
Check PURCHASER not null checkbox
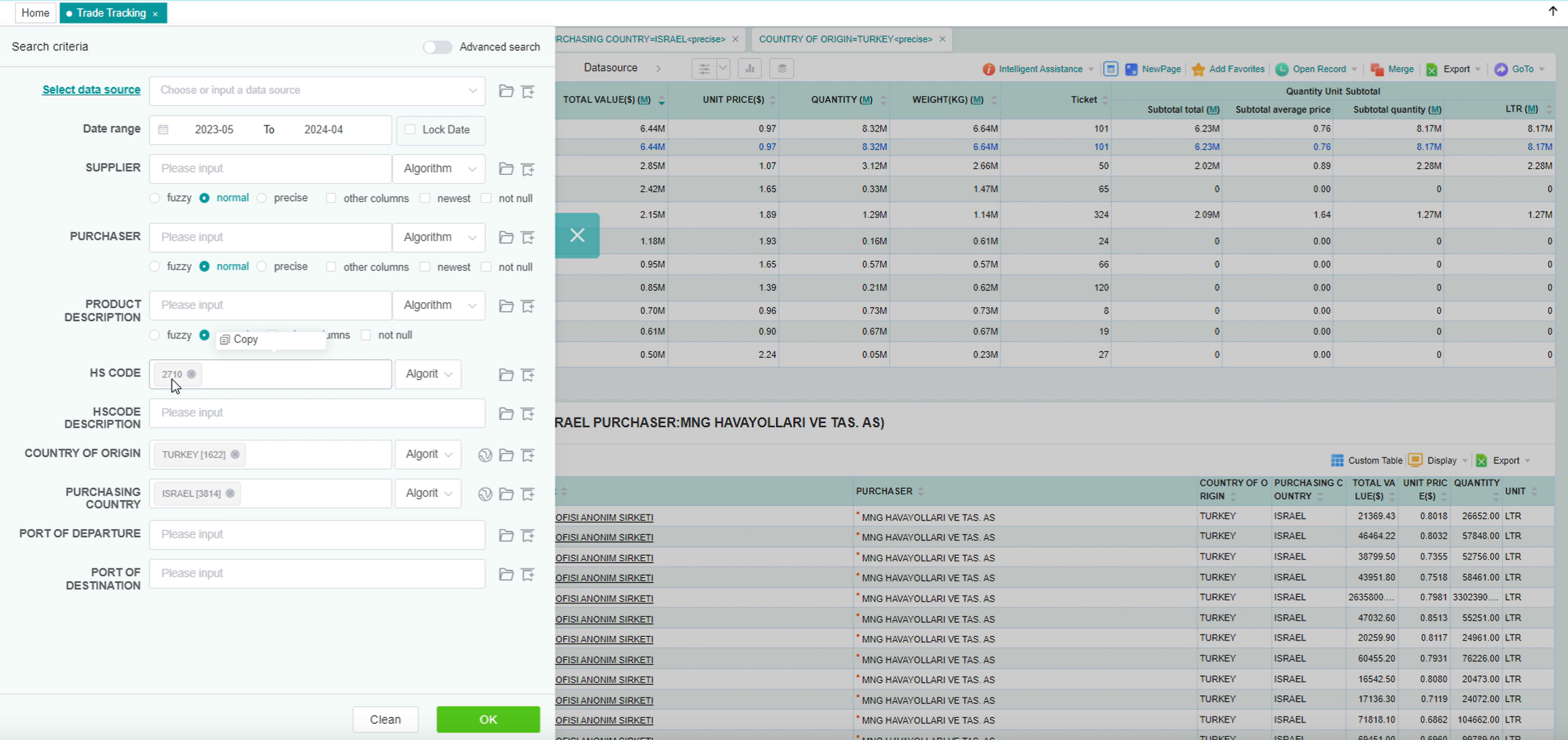pos(486,267)
